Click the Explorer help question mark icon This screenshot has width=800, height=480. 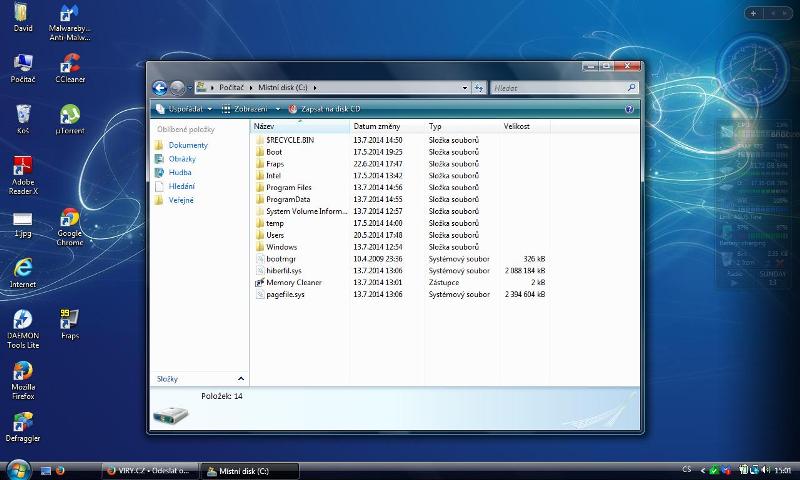point(629,108)
